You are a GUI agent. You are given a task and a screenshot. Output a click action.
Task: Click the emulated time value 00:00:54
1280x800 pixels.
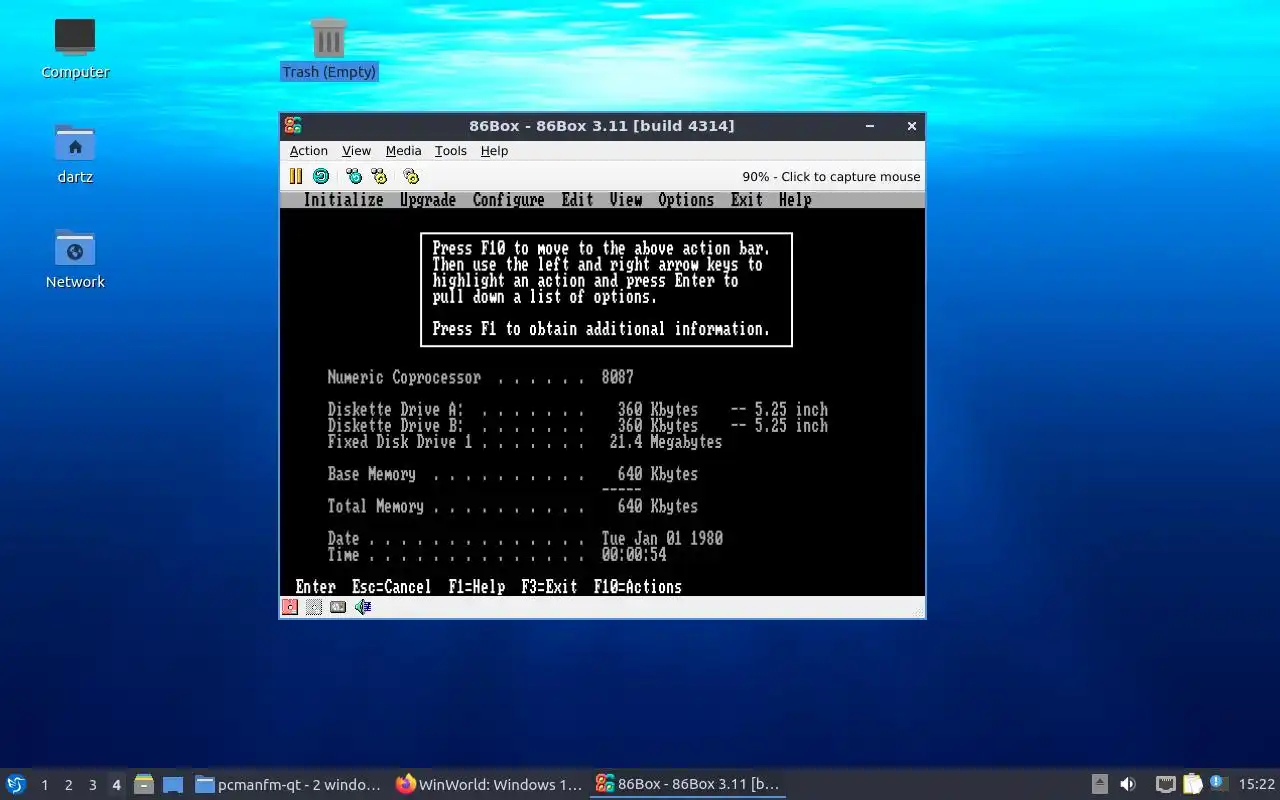click(634, 554)
